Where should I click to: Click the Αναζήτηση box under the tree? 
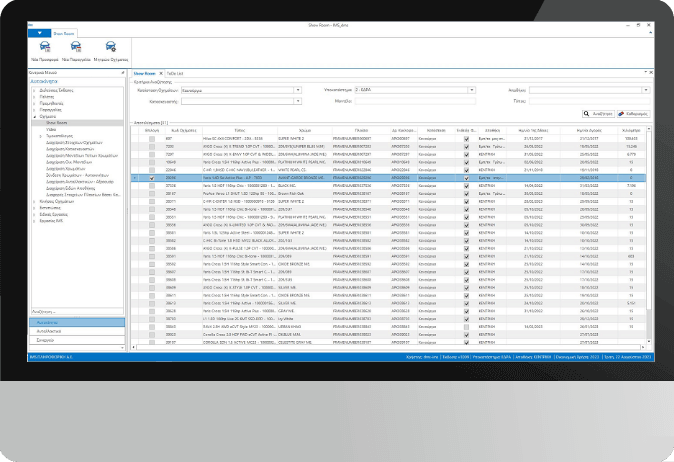coord(77,312)
